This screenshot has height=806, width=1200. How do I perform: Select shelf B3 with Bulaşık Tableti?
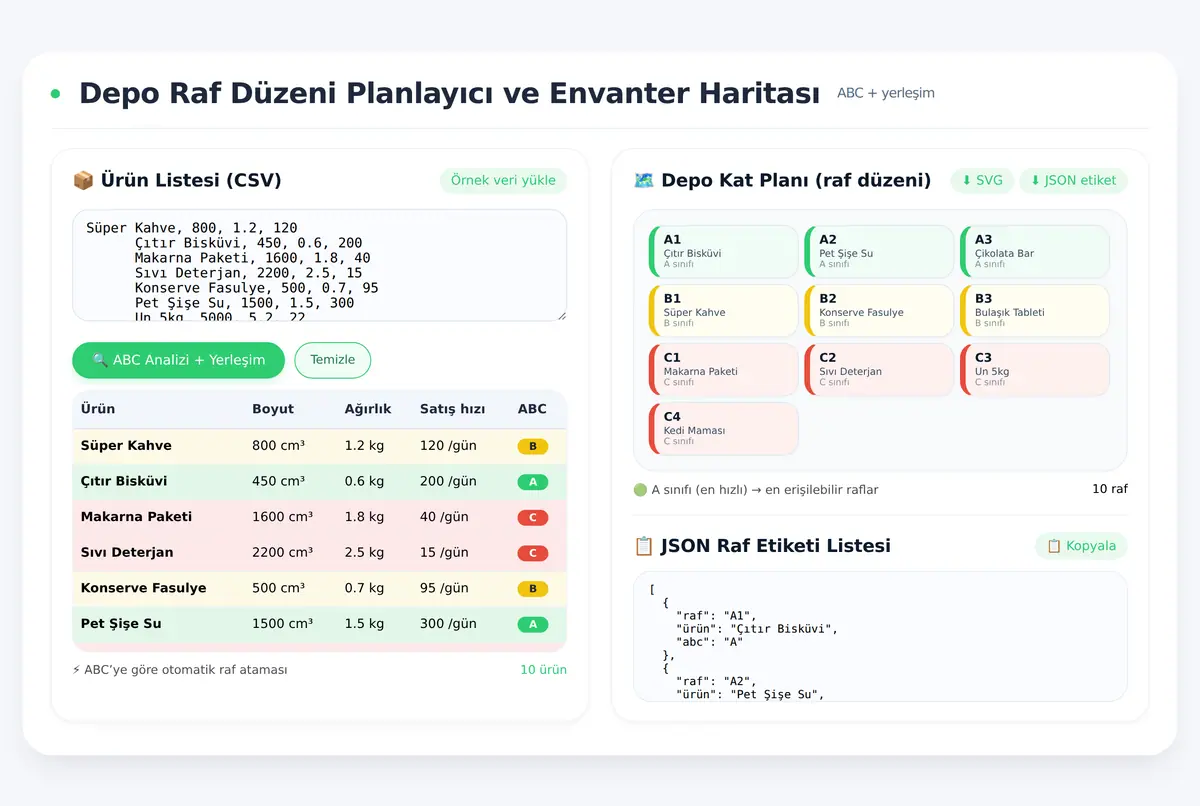tap(1035, 311)
